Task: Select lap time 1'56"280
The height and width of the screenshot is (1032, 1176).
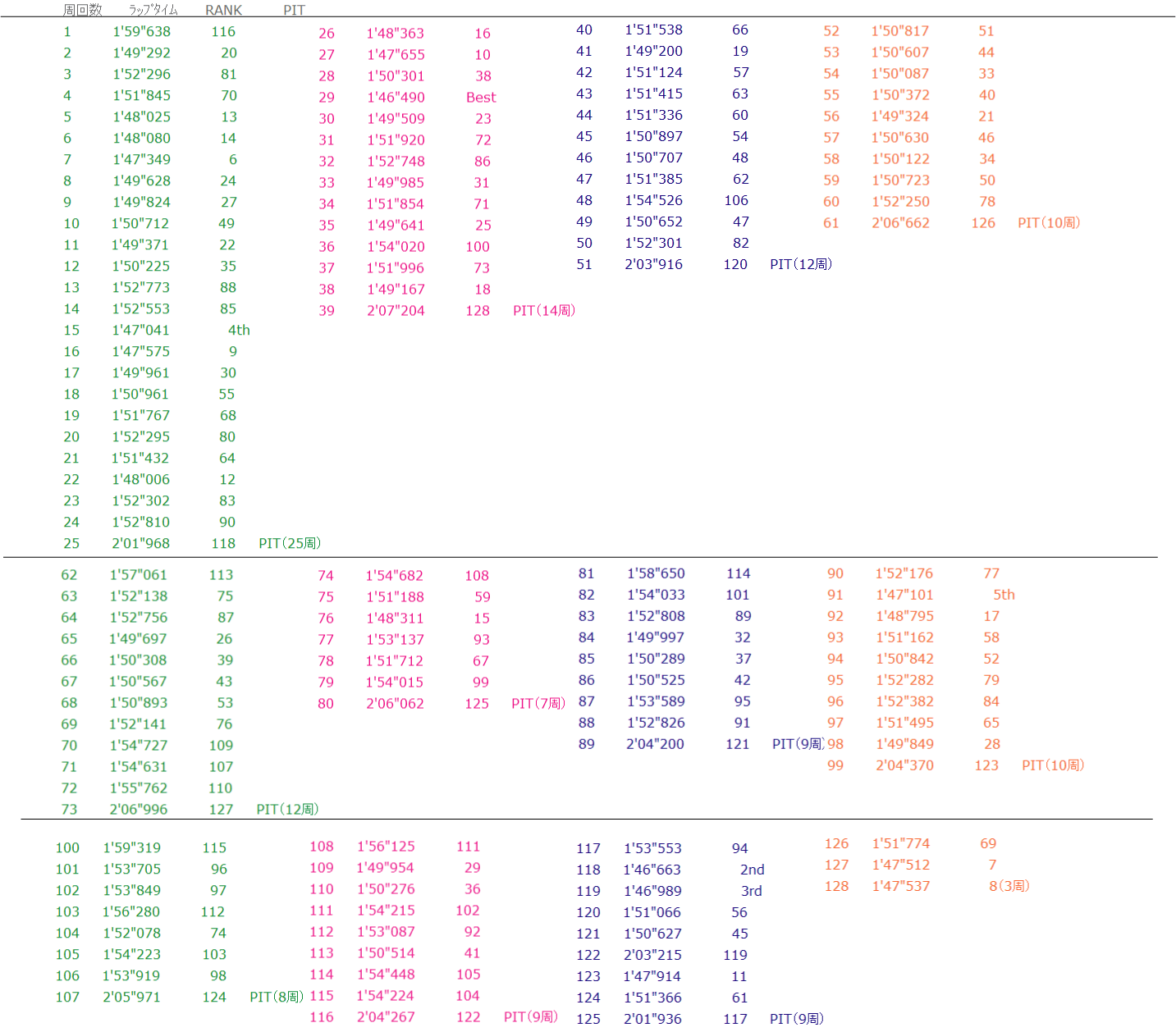Action: click(x=131, y=911)
